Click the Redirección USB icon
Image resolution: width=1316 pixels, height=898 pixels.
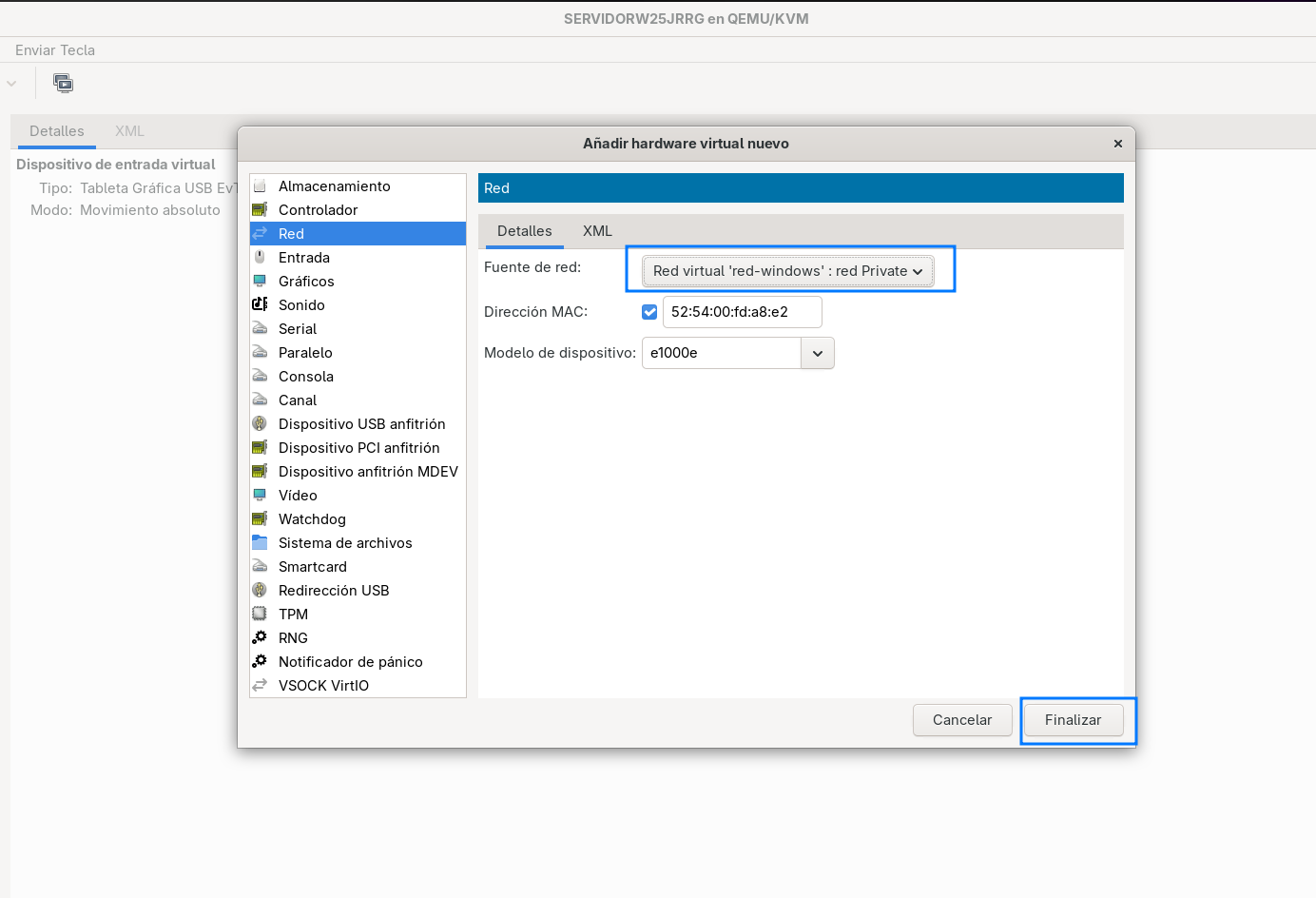coord(260,591)
